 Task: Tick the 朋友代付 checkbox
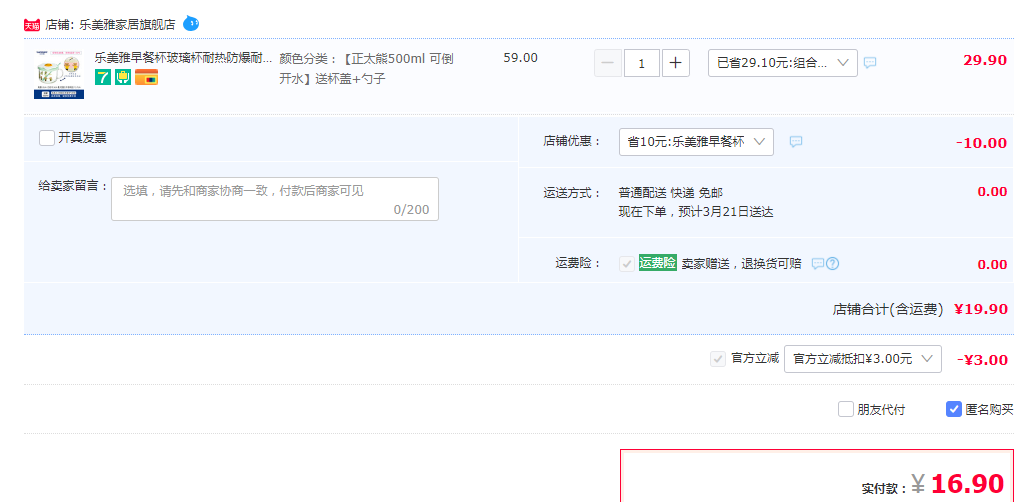(x=845, y=410)
